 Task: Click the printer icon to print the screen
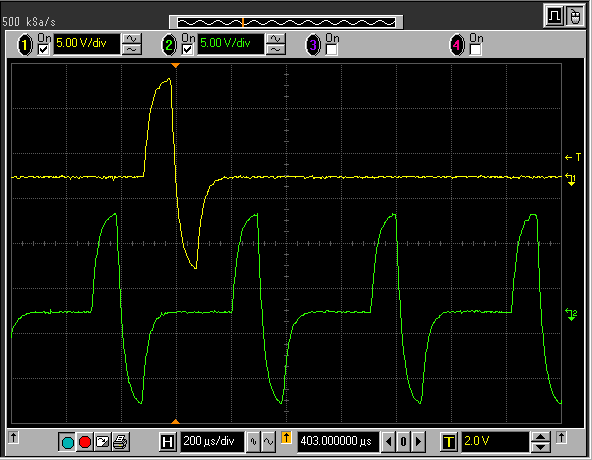pyautogui.click(x=120, y=441)
